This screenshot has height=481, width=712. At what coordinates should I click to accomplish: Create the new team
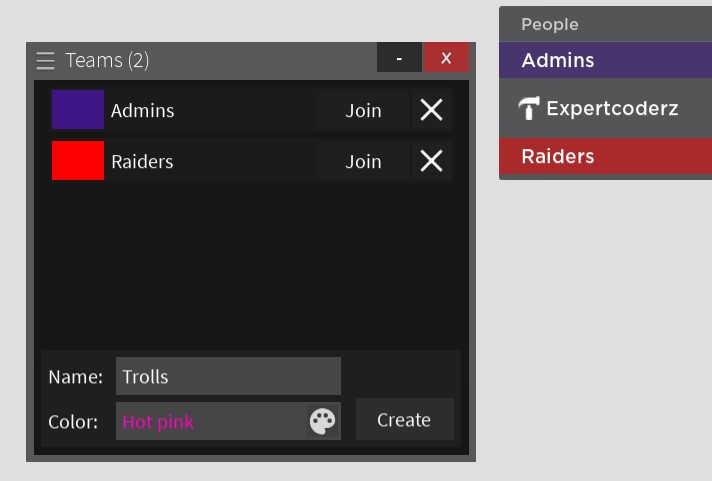point(404,419)
